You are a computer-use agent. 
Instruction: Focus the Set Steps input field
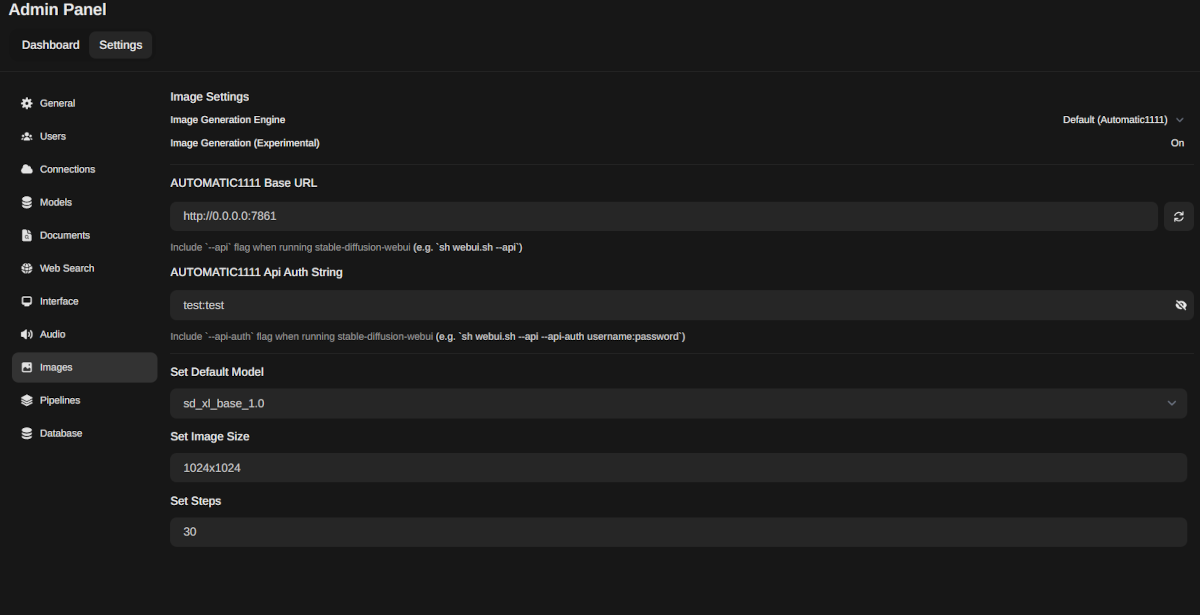[x=678, y=532]
